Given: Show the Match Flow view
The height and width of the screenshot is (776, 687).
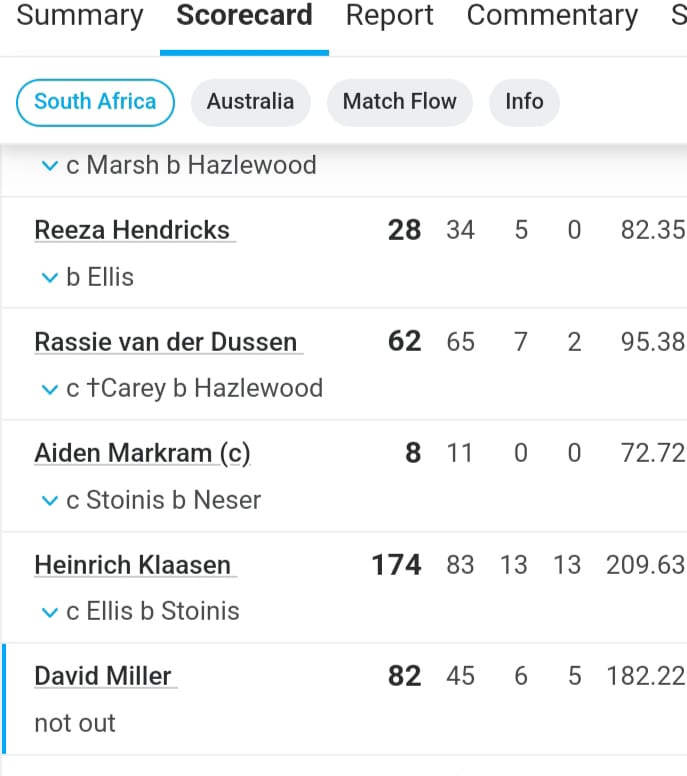Looking at the screenshot, I should [x=399, y=102].
